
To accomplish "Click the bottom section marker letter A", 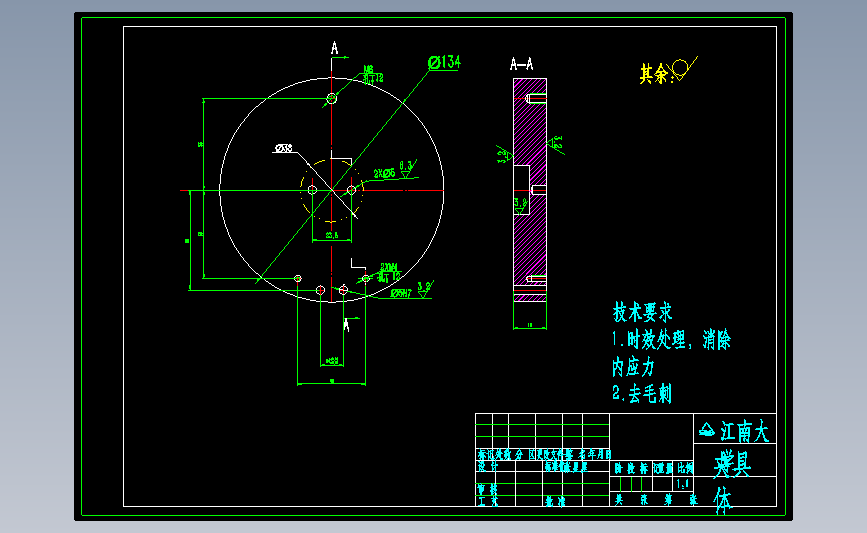I will [347, 326].
